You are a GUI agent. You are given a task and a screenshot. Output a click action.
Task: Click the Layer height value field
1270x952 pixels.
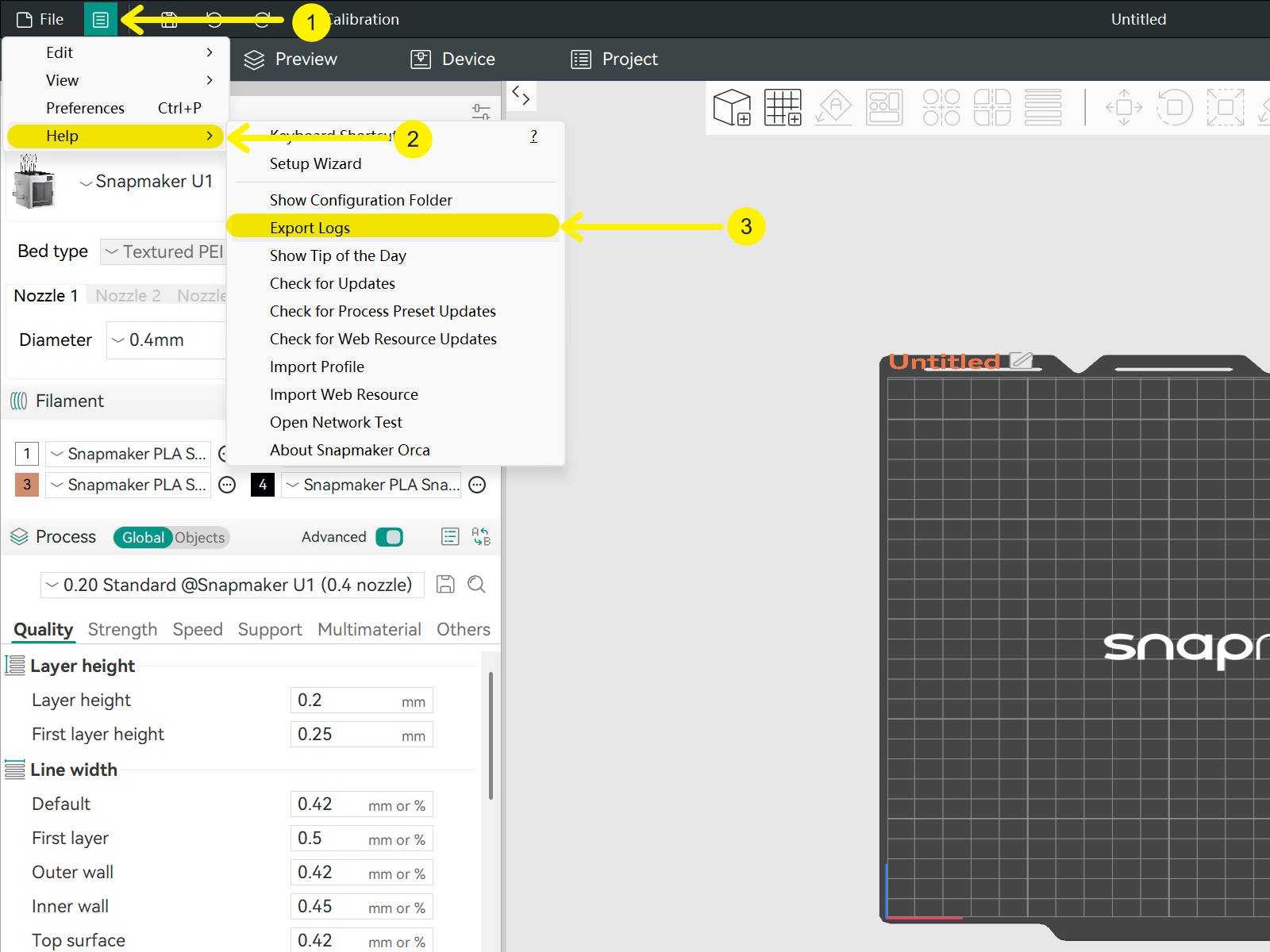(361, 701)
